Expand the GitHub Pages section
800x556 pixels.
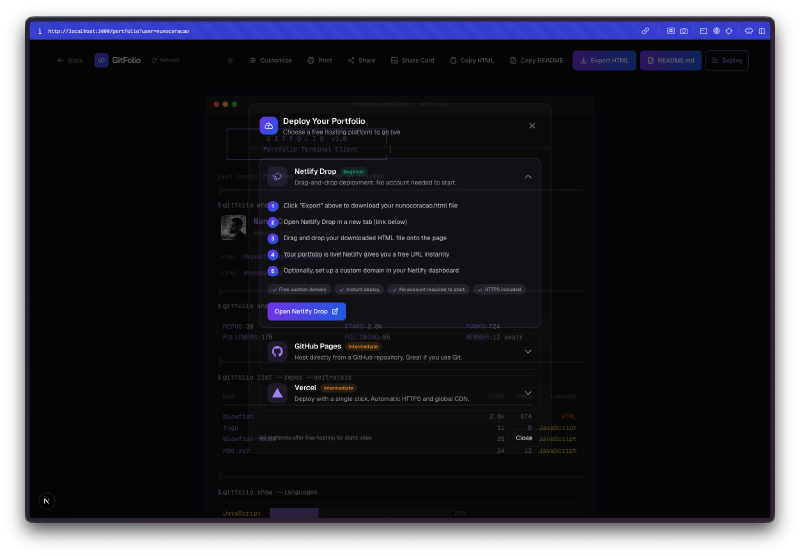pyautogui.click(x=528, y=351)
